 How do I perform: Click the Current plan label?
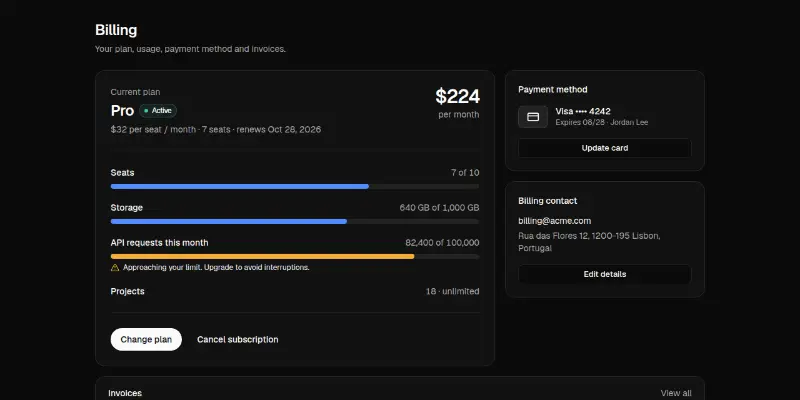click(135, 92)
